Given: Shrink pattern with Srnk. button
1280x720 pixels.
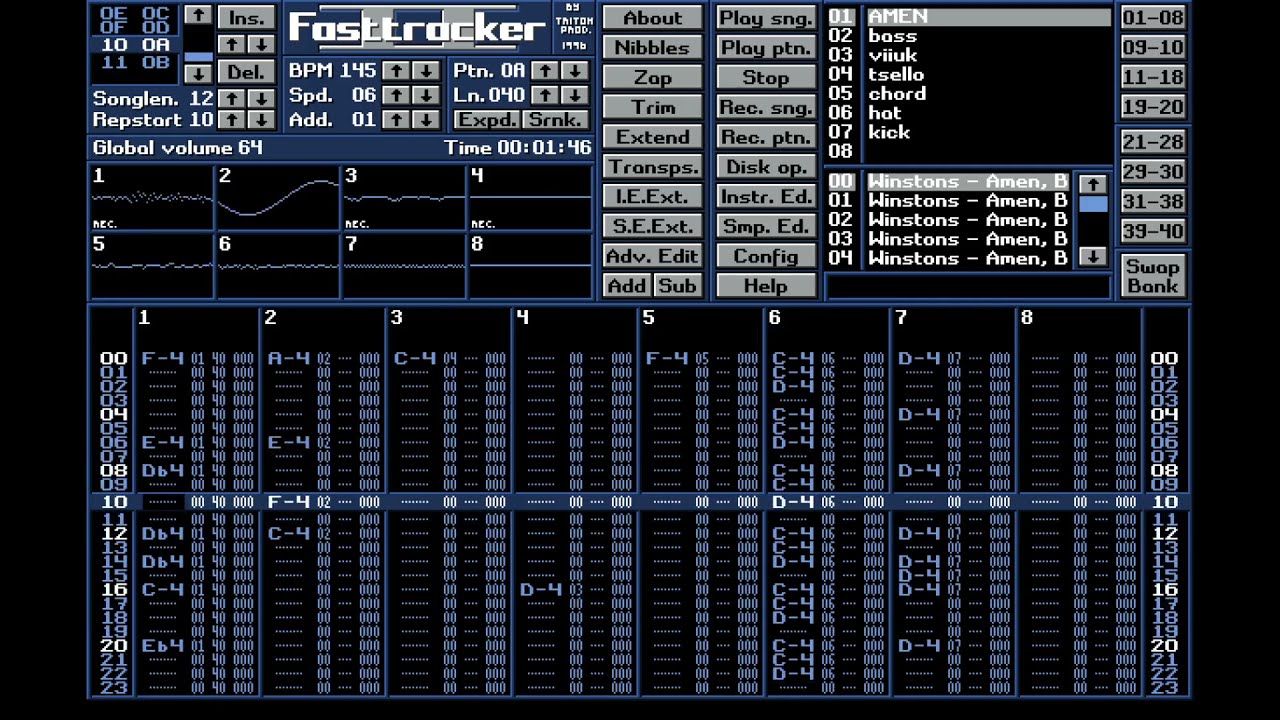Looking at the screenshot, I should [555, 119].
